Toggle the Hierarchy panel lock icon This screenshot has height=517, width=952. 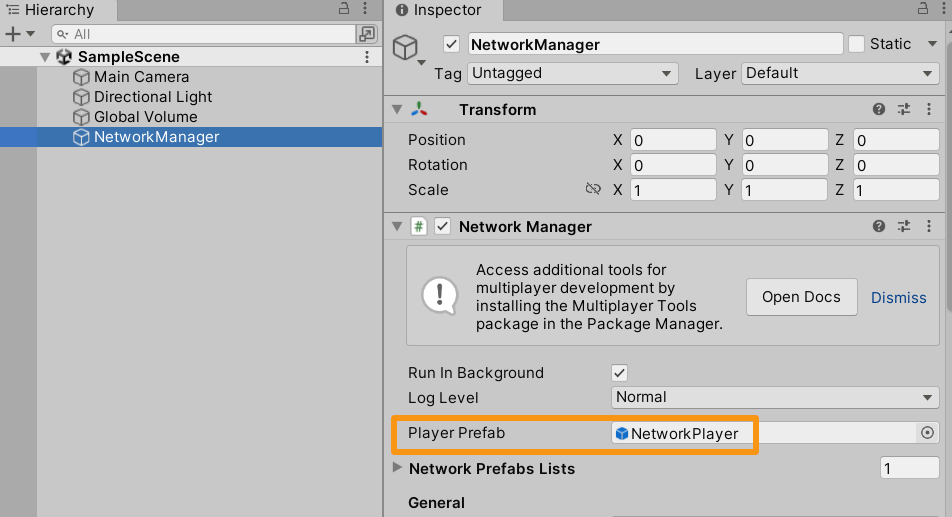[344, 8]
